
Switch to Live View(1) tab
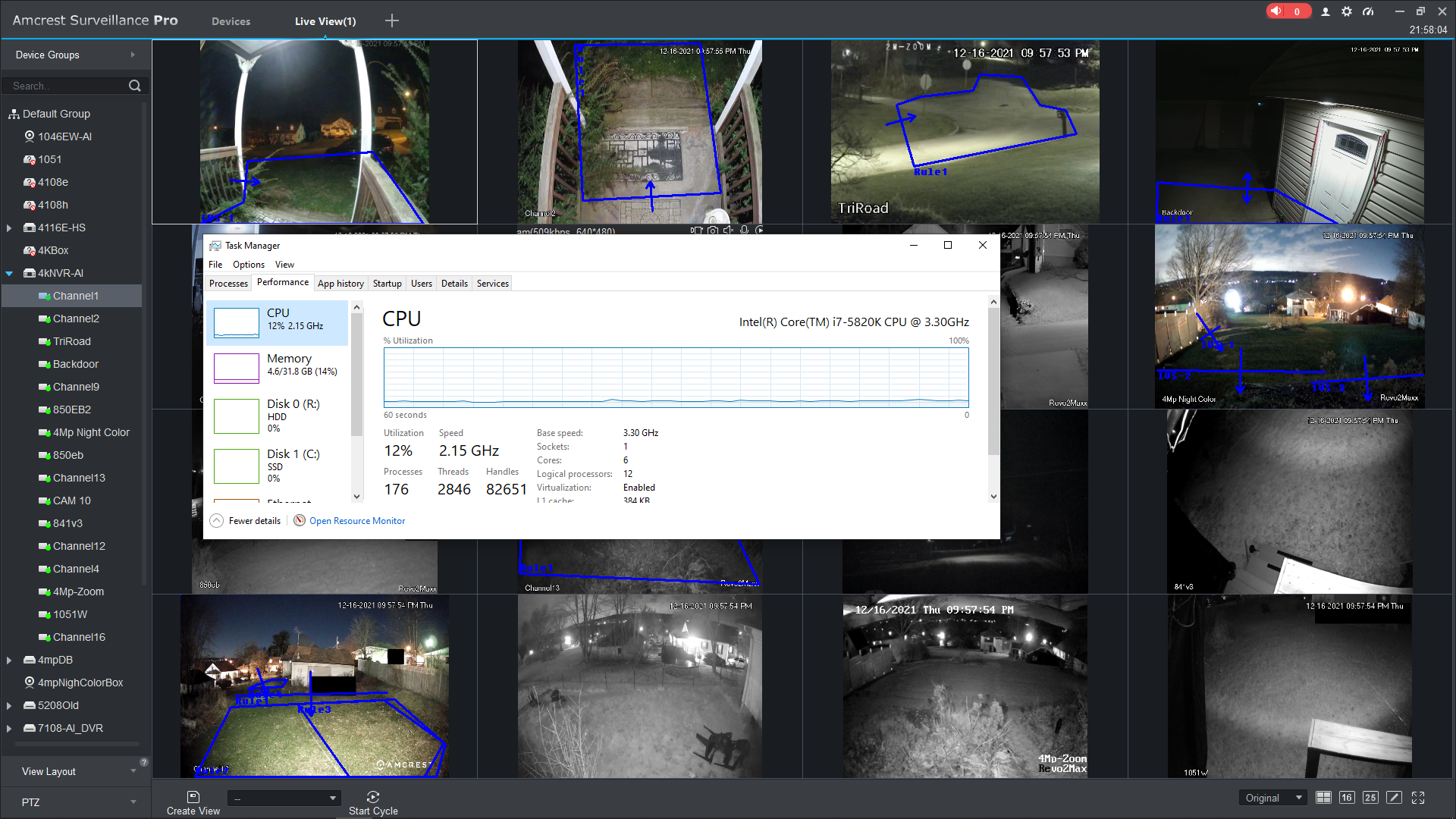(x=325, y=21)
